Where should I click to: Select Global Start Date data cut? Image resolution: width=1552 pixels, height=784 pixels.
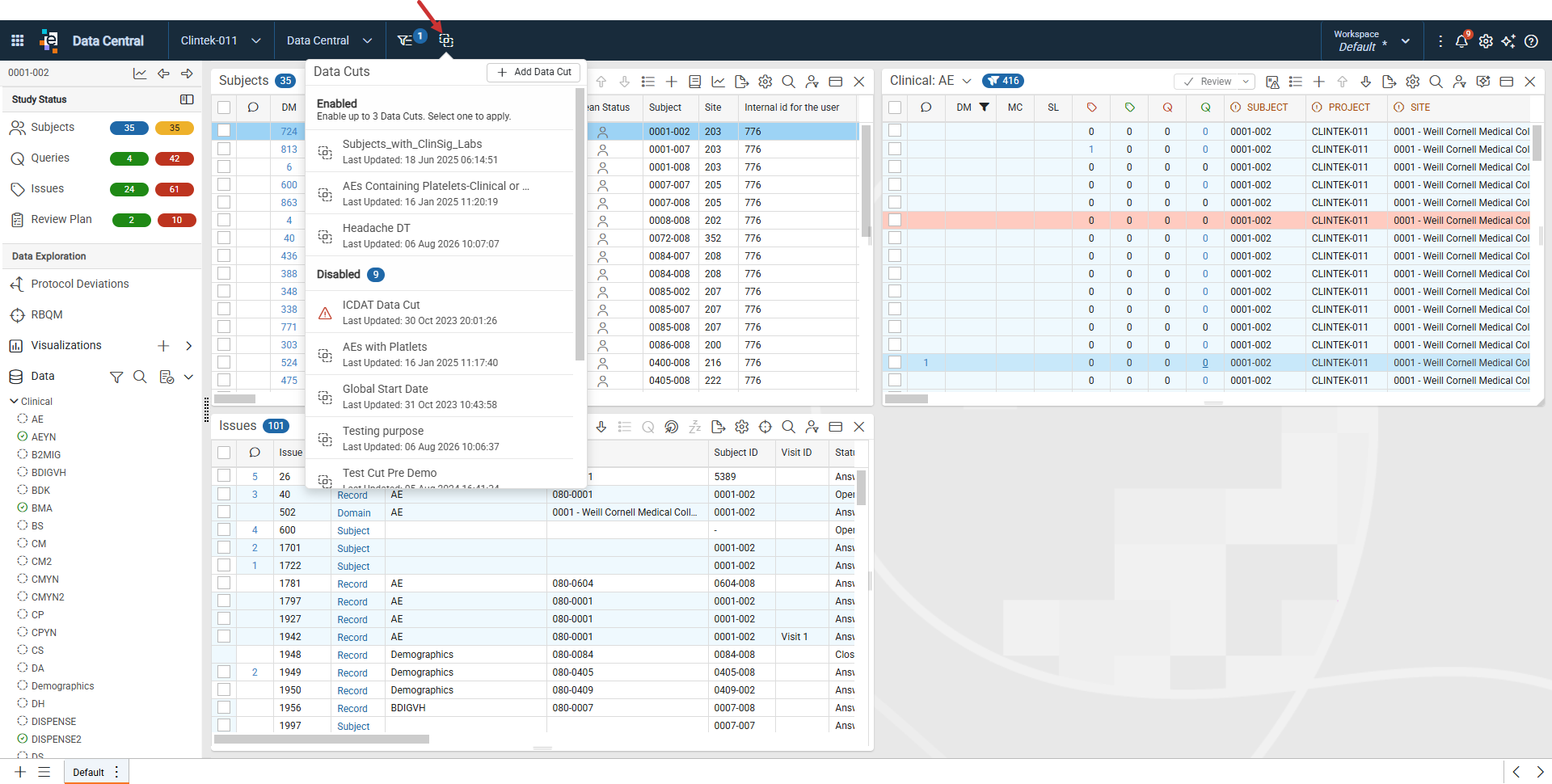coord(439,396)
